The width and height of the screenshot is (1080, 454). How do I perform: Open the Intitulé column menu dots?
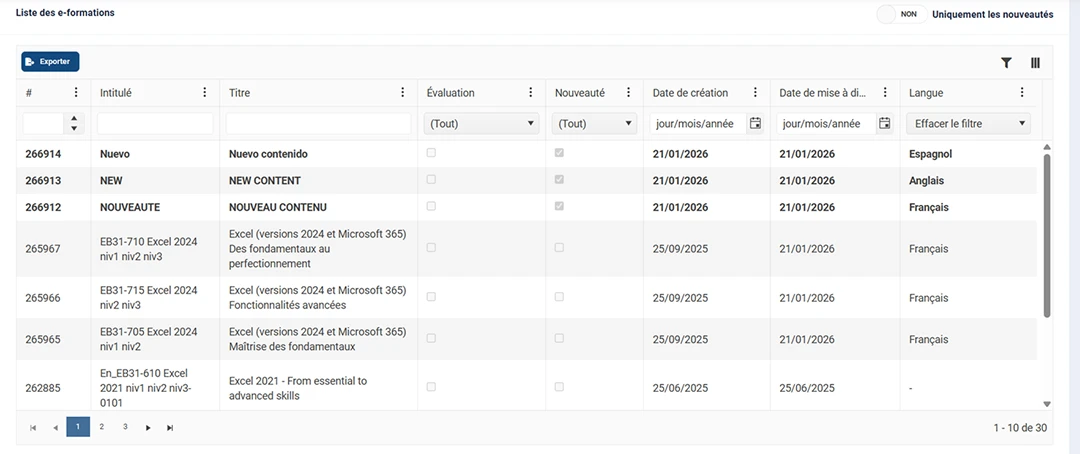(x=205, y=92)
